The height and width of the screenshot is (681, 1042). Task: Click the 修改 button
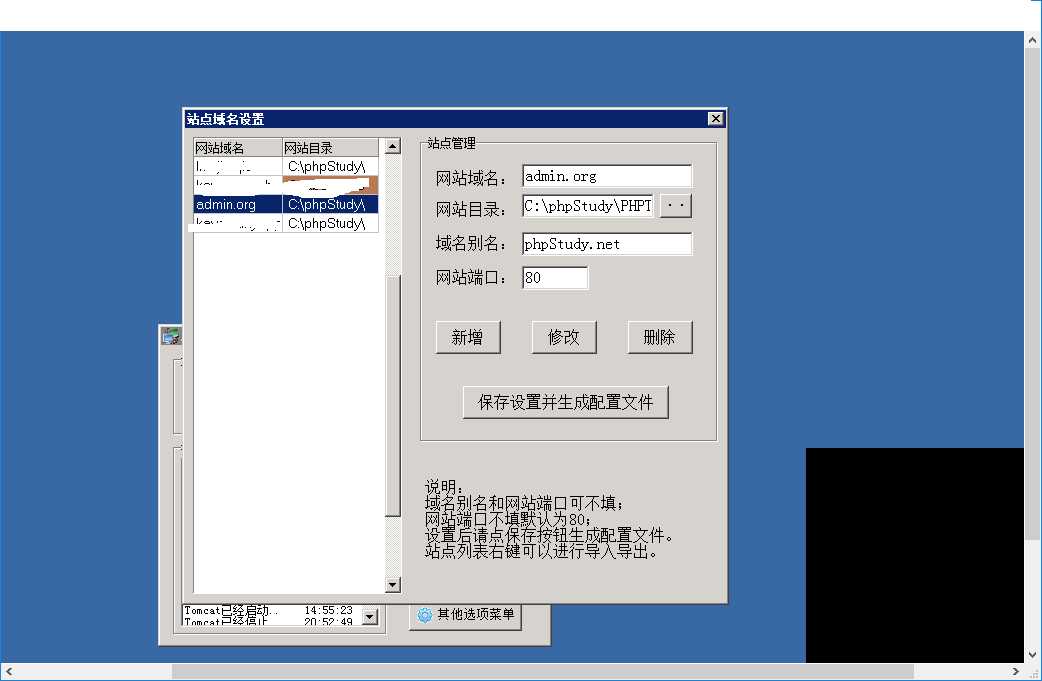564,337
